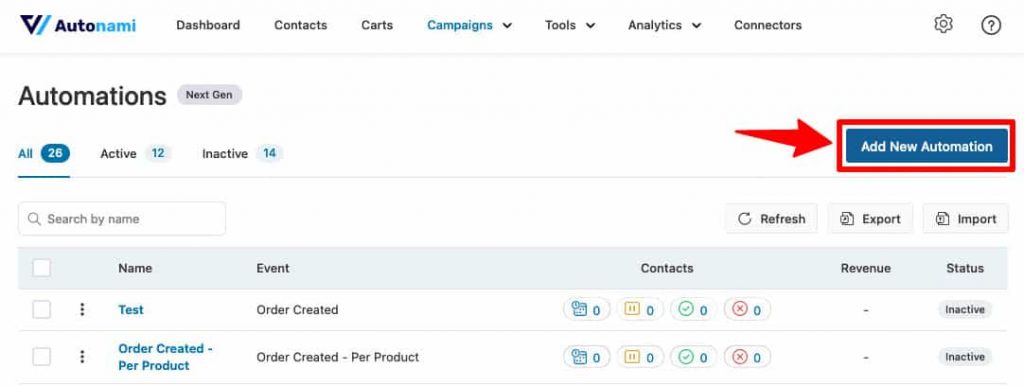Toggle the select-all checkbox in table header
This screenshot has height=386, width=1024.
tap(42, 268)
